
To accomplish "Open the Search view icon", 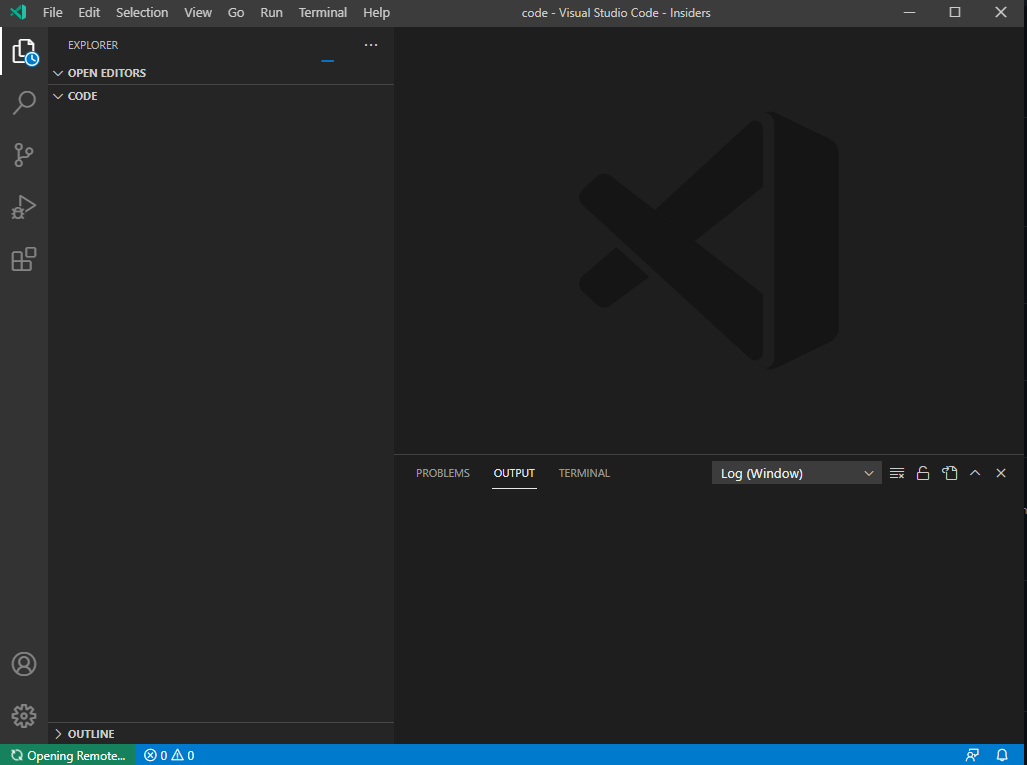I will [24, 103].
